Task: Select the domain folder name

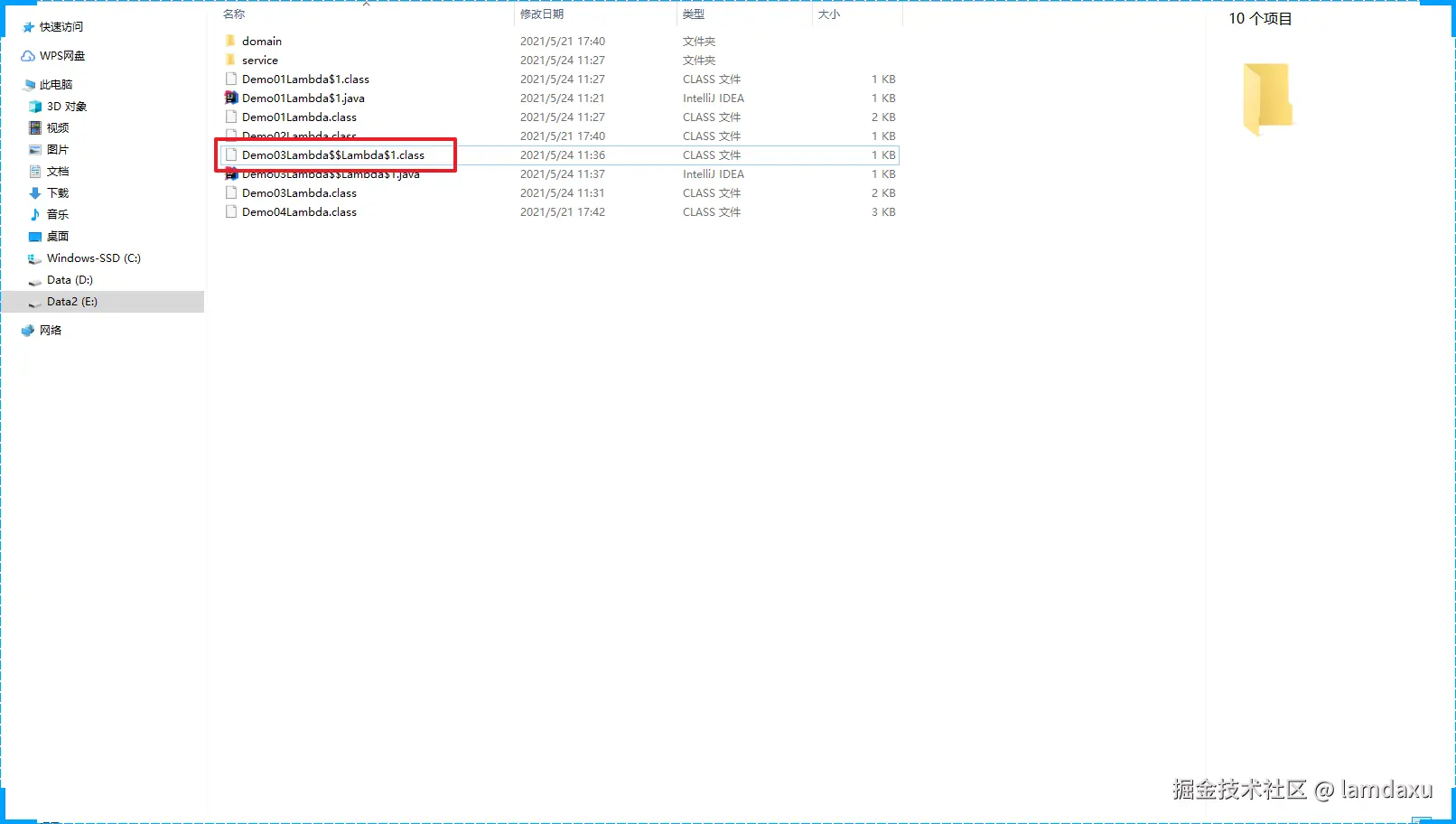Action: click(x=262, y=42)
